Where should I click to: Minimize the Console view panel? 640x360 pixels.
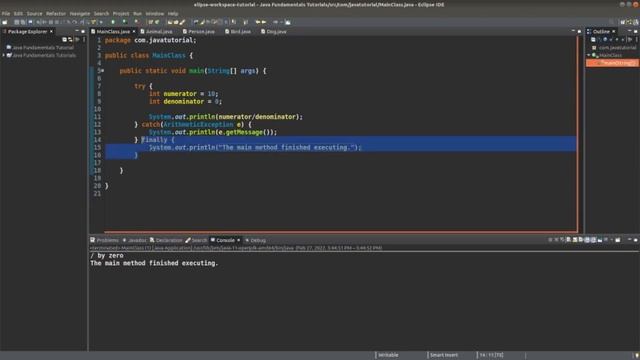[x=629, y=240]
